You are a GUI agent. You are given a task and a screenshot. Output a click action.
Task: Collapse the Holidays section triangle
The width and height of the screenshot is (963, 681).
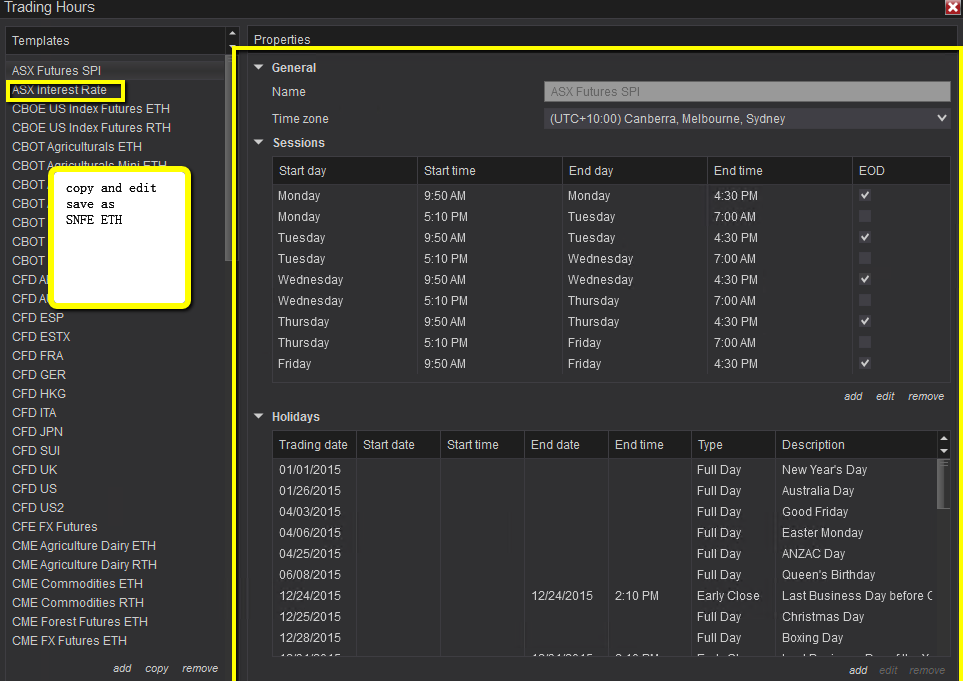click(x=259, y=417)
